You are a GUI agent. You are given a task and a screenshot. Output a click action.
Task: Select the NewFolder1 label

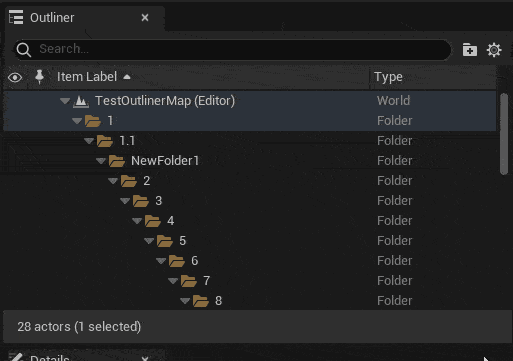click(x=165, y=161)
